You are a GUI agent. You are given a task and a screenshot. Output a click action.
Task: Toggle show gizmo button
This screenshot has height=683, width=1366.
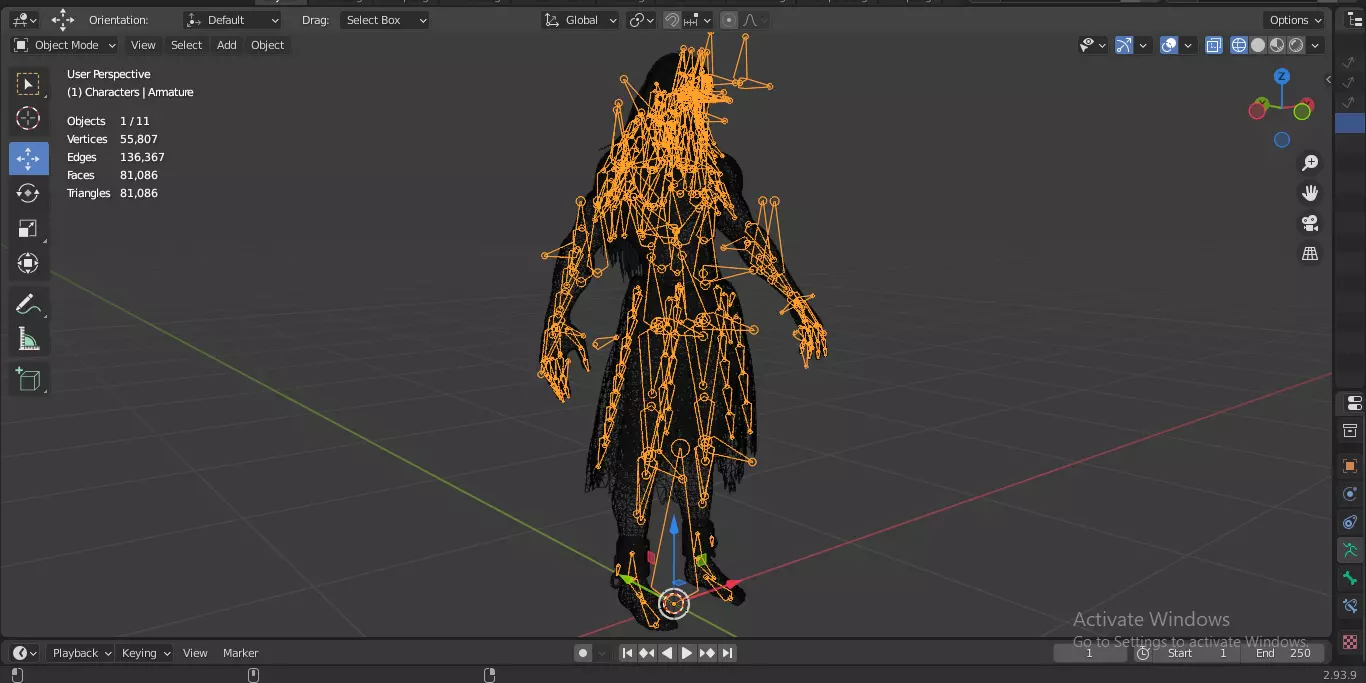pyautogui.click(x=1124, y=45)
